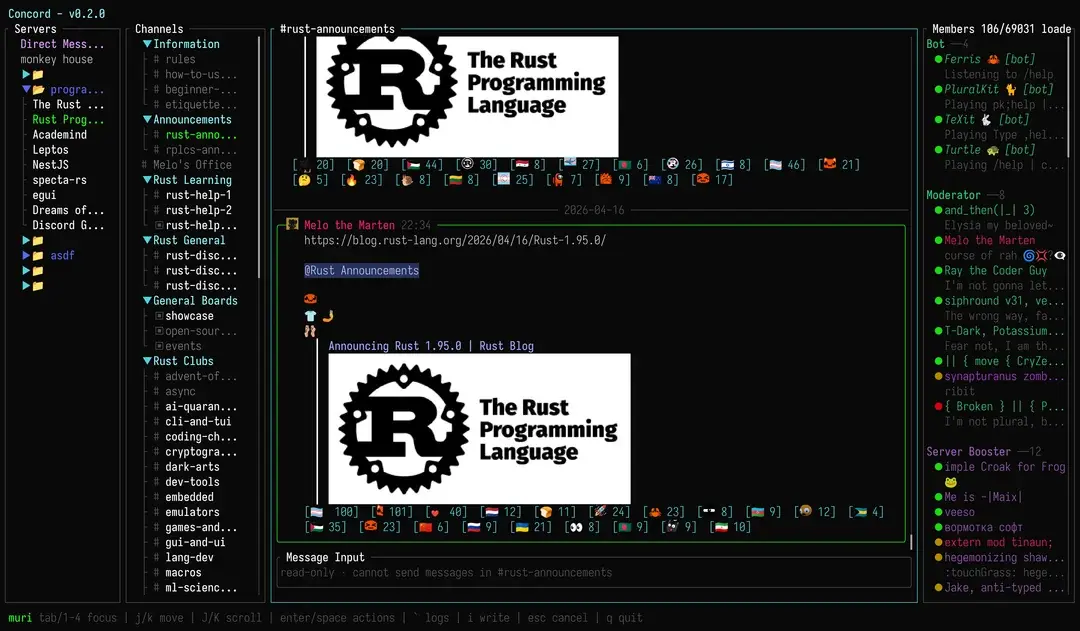Open the blog.rust-lang.org Rust-1.95.0 URL
This screenshot has height=631, width=1080.
click(455, 240)
